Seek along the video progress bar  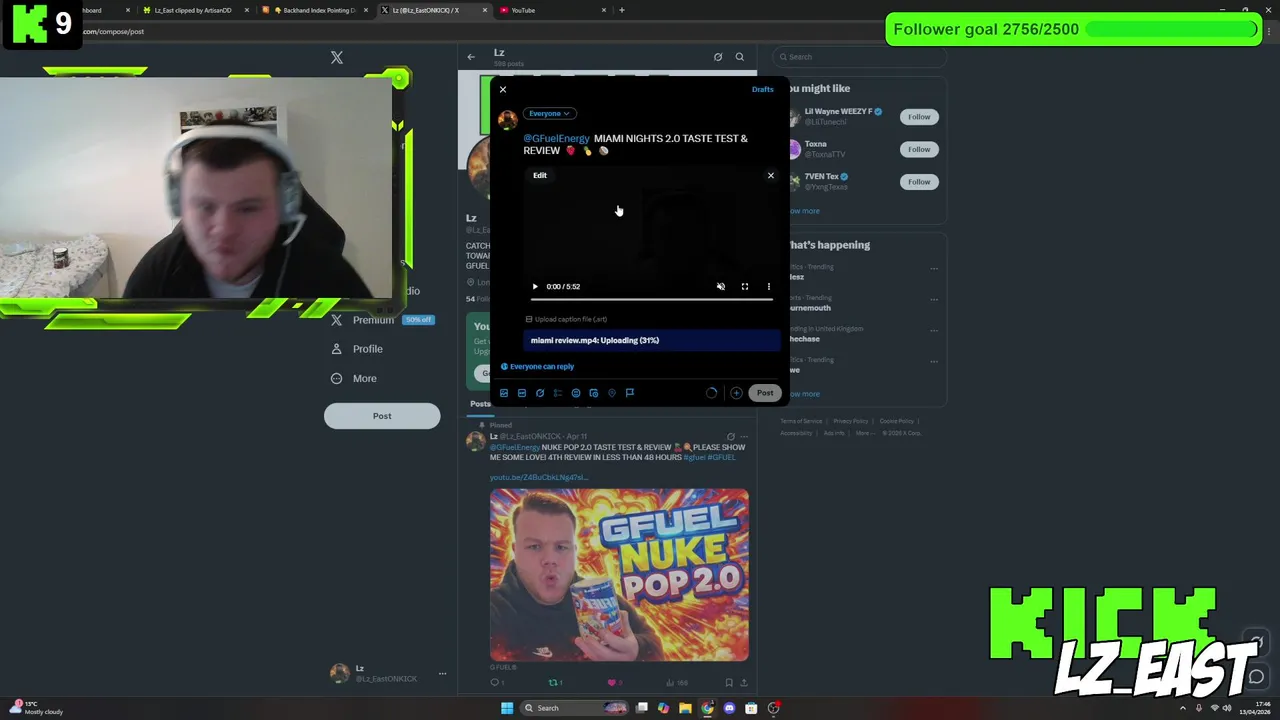tap(651, 299)
